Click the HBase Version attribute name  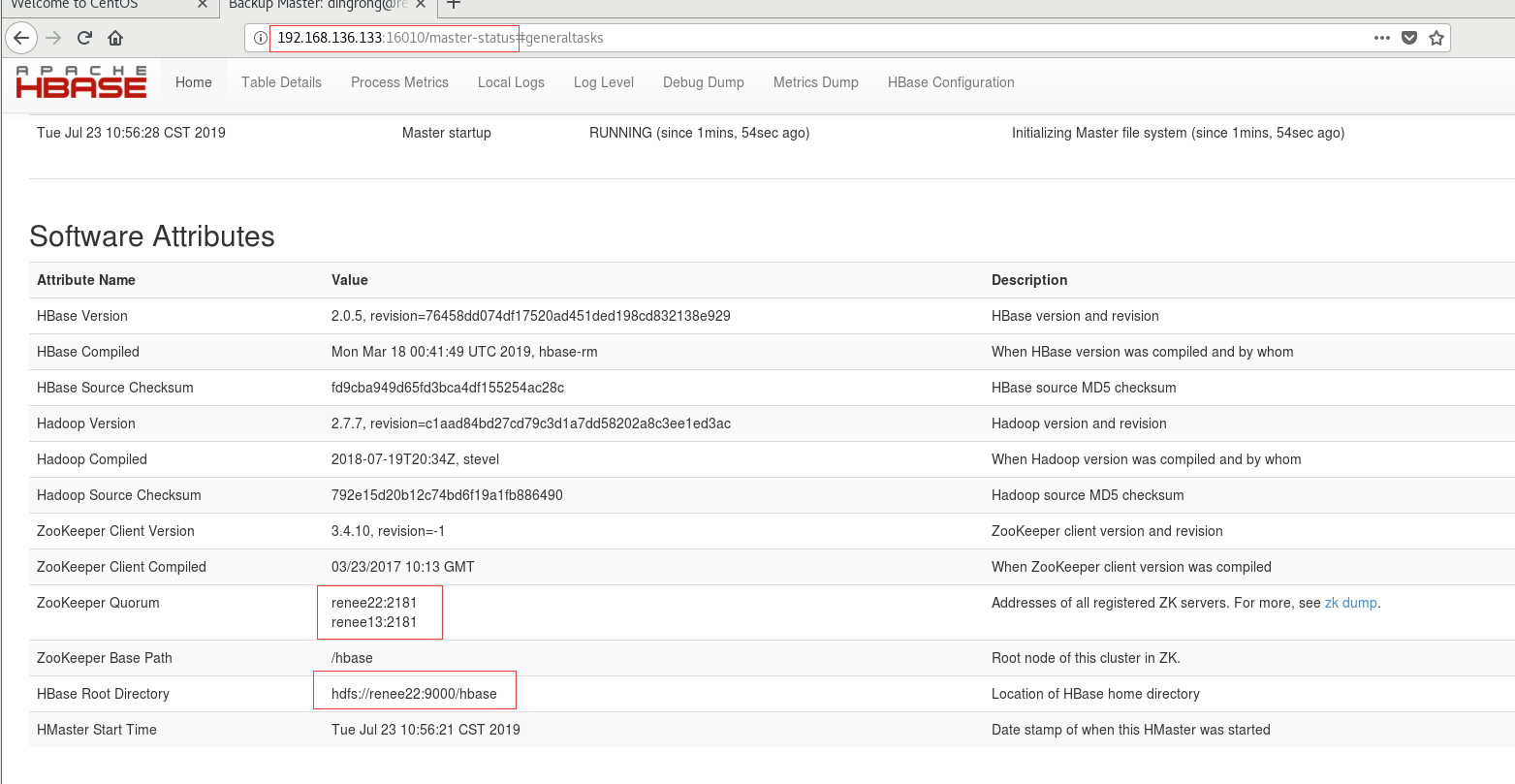click(x=82, y=316)
